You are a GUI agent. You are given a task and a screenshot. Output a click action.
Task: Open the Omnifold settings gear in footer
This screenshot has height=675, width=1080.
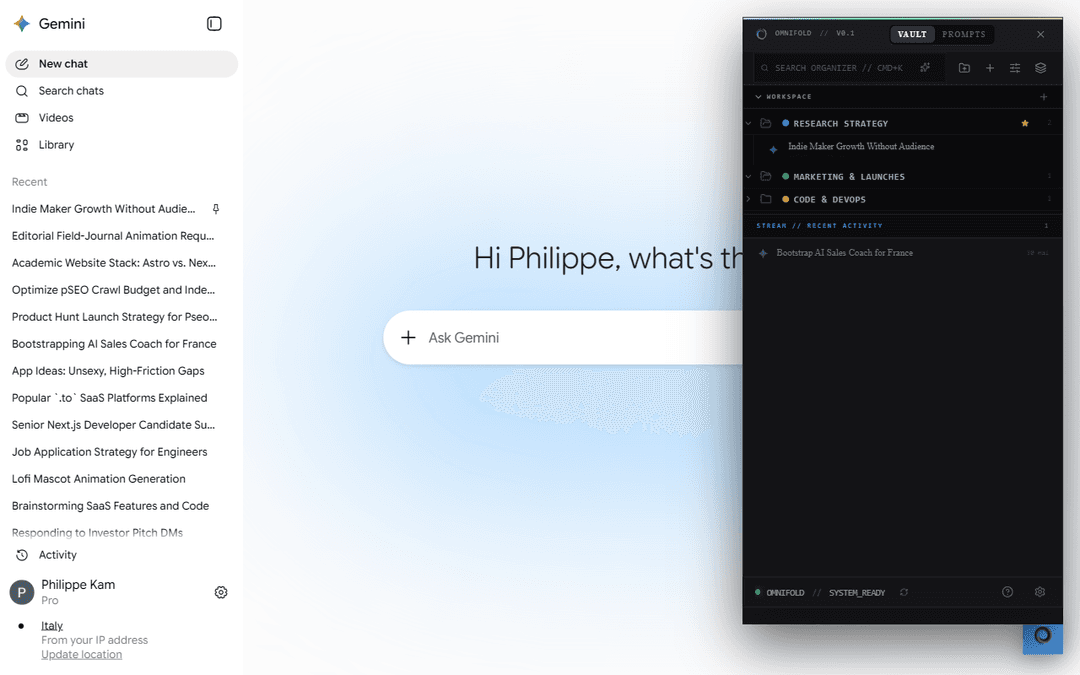point(1040,592)
